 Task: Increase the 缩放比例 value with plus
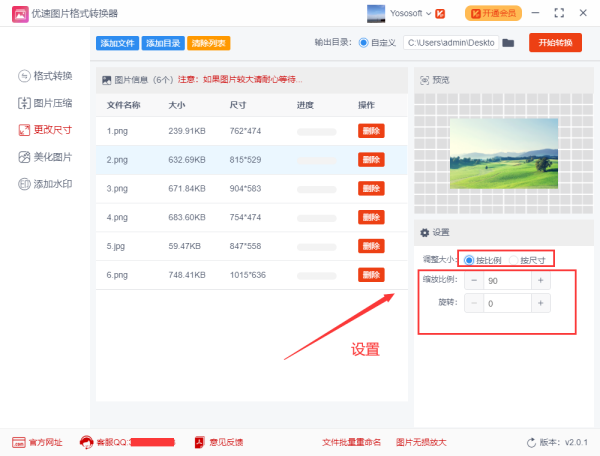click(541, 281)
